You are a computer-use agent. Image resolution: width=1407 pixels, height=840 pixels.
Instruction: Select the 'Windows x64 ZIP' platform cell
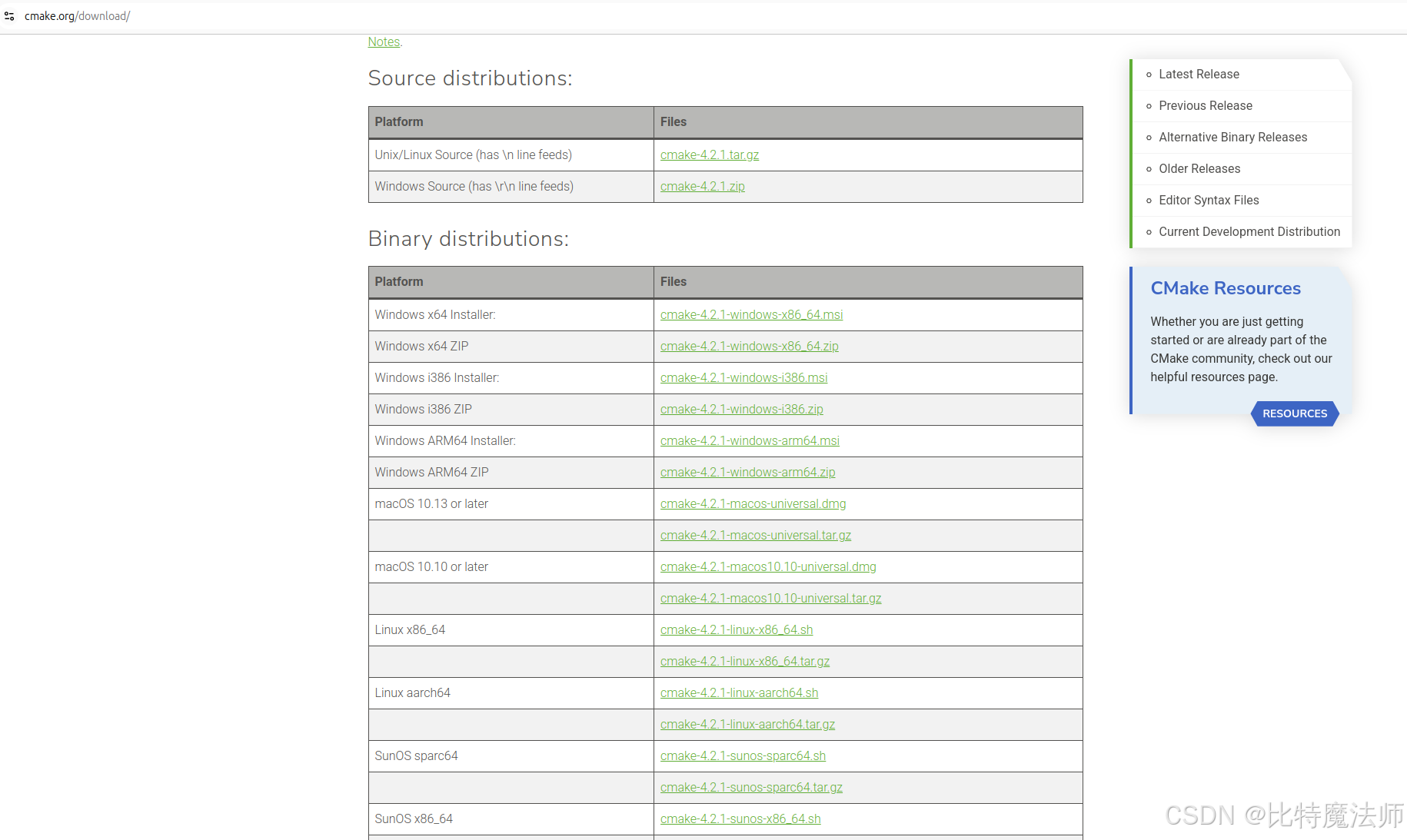(511, 347)
